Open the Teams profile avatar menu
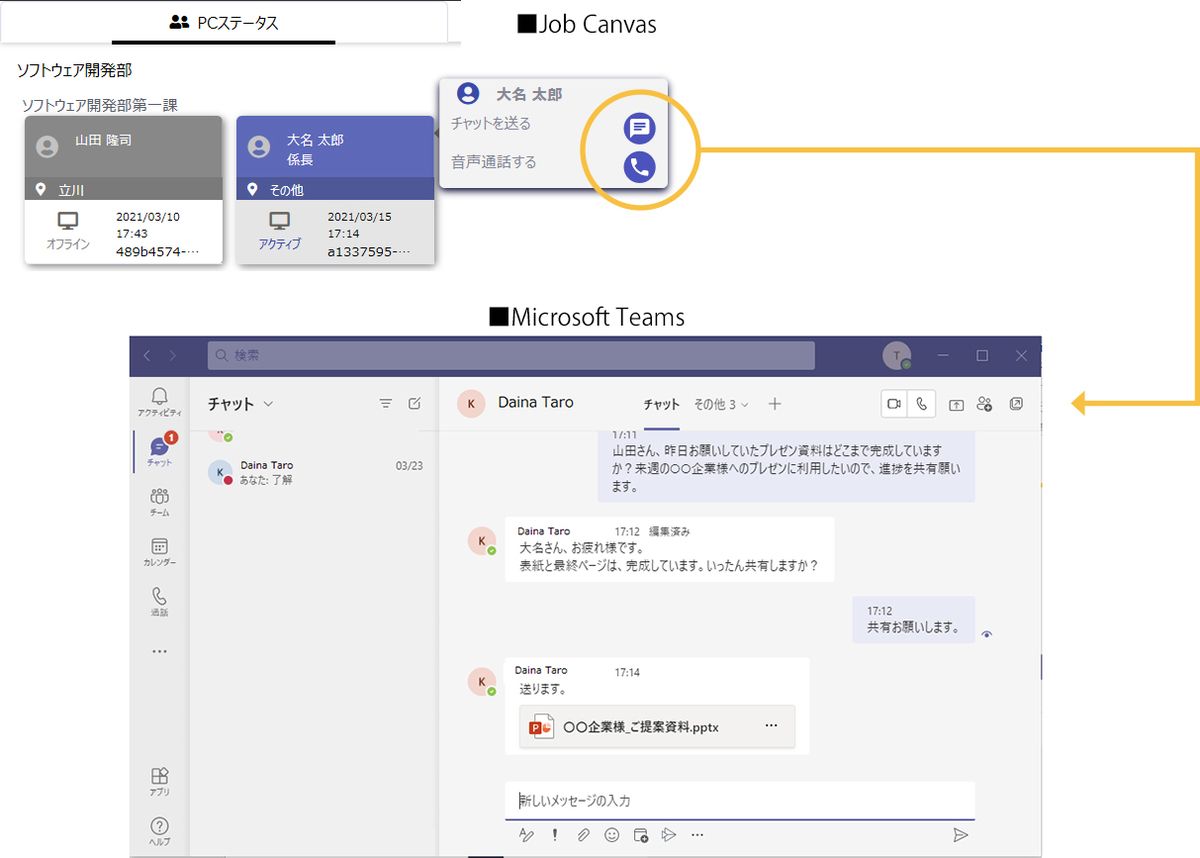 (x=897, y=355)
